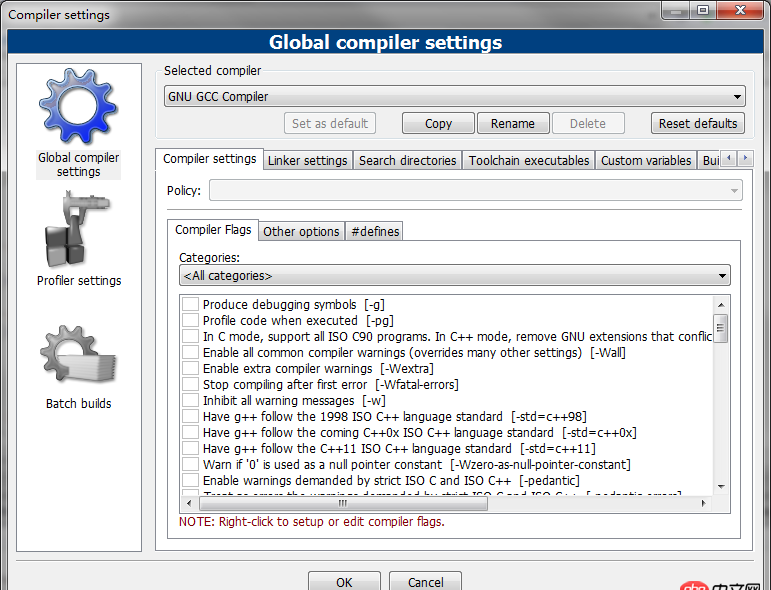Click the Profiler settings sidebar label
The height and width of the screenshot is (590, 771).
[x=79, y=281]
